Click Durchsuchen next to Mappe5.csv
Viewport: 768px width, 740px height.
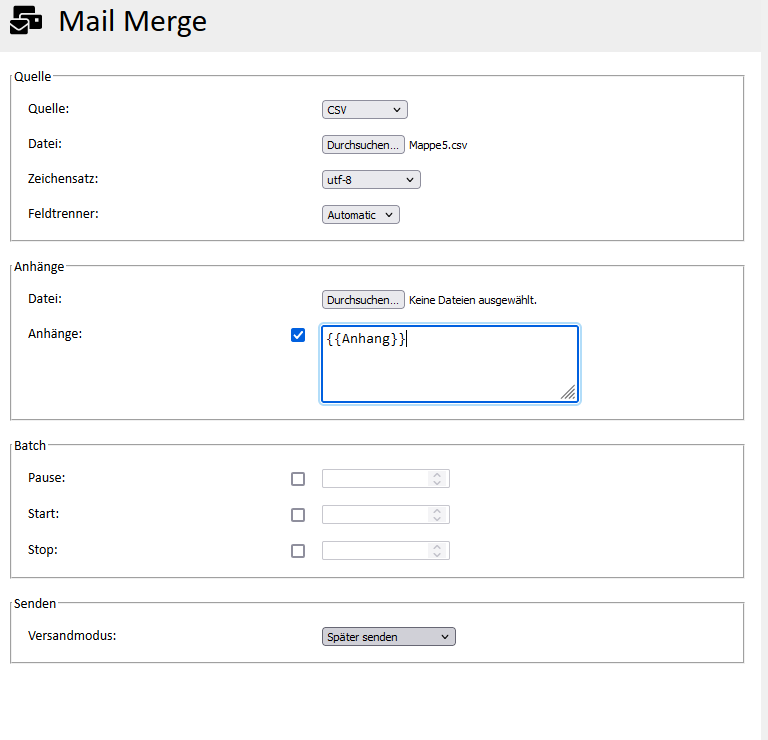point(363,145)
